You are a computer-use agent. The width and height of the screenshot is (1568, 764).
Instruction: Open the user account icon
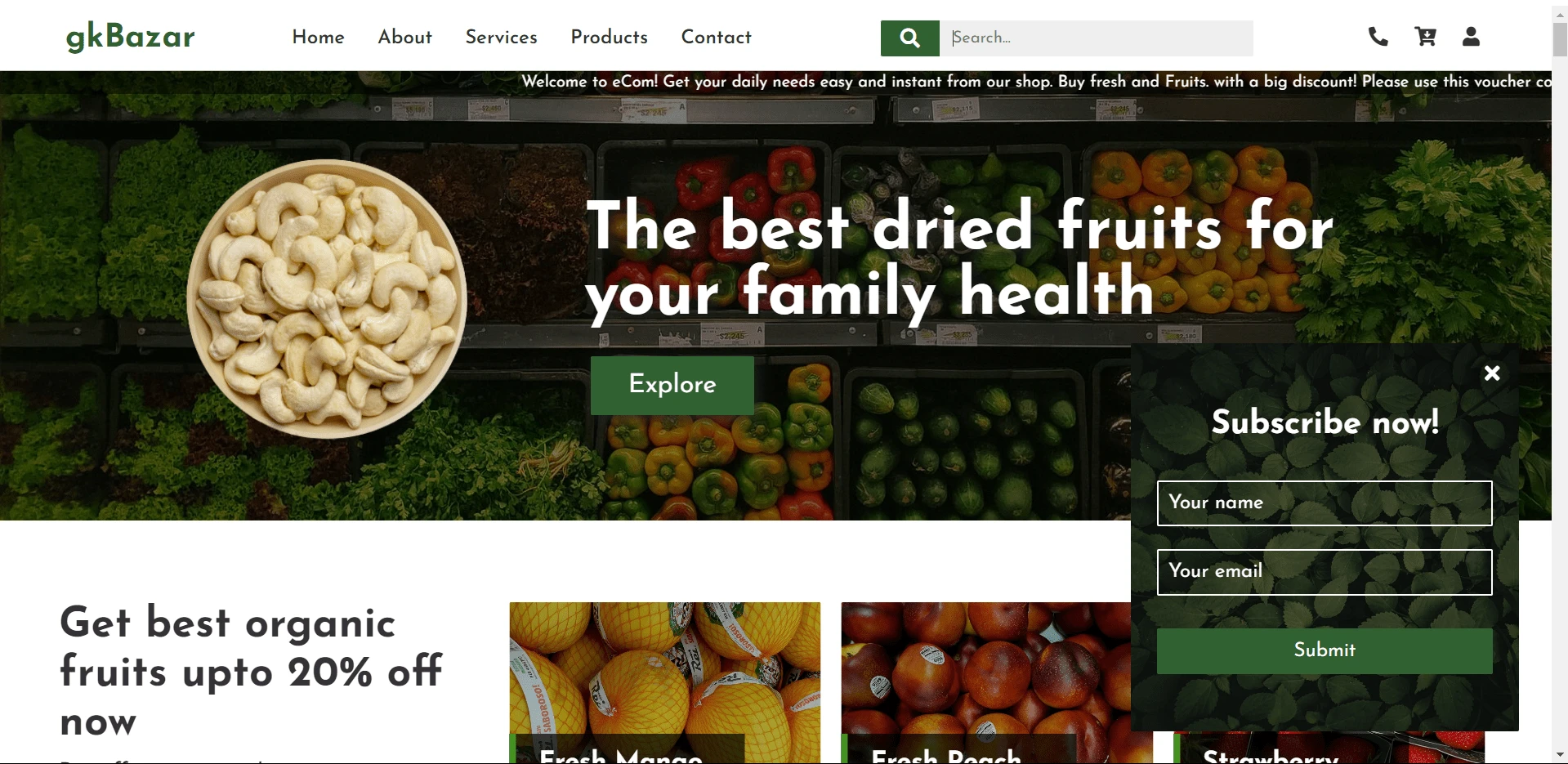(1471, 37)
